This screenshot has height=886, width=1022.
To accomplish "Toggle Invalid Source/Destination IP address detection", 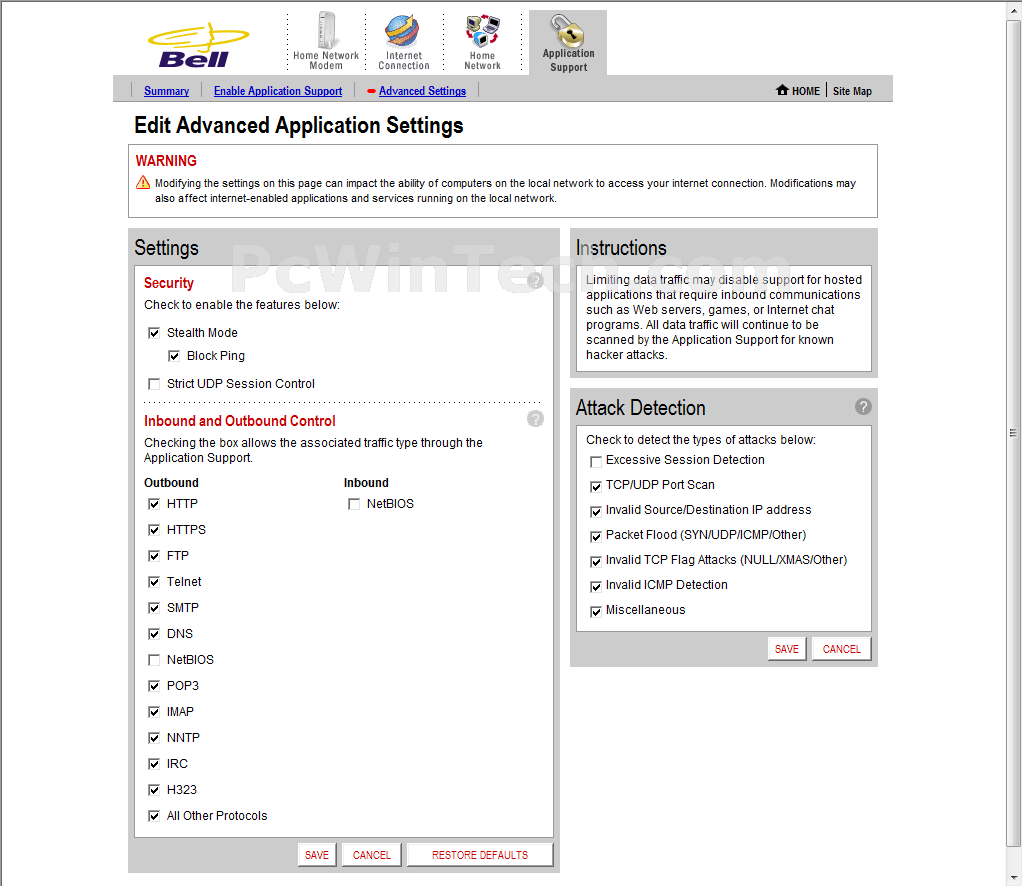I will 596,512.
